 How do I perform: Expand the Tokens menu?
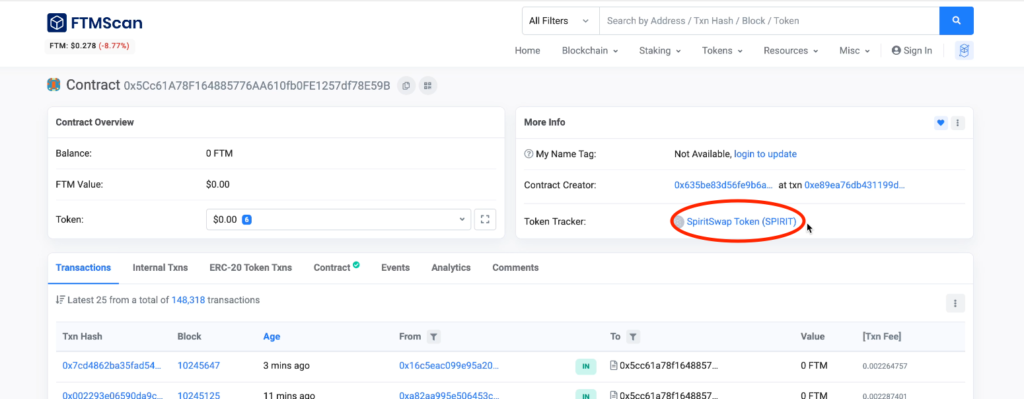(x=722, y=50)
